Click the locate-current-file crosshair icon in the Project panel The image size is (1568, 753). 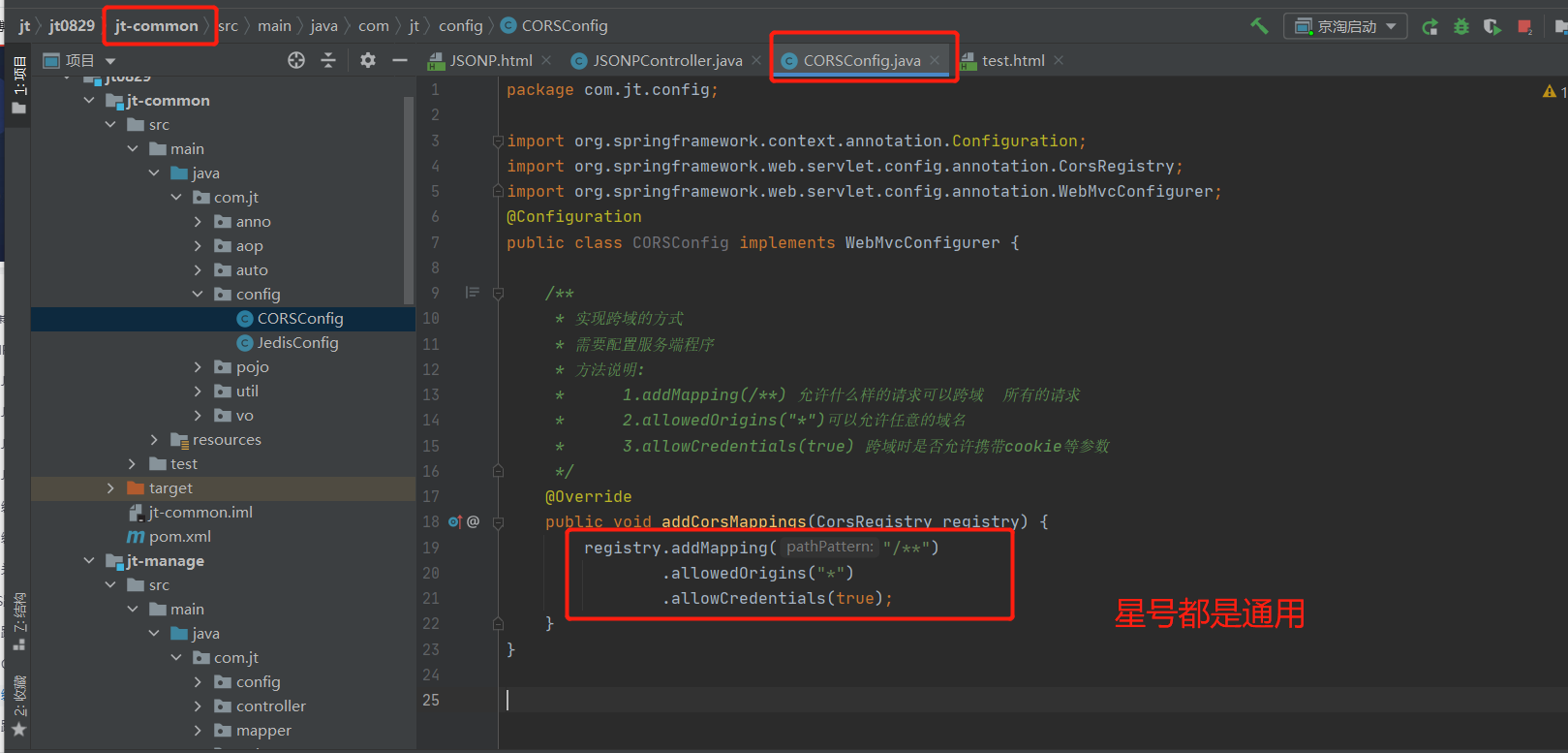pyautogui.click(x=296, y=60)
